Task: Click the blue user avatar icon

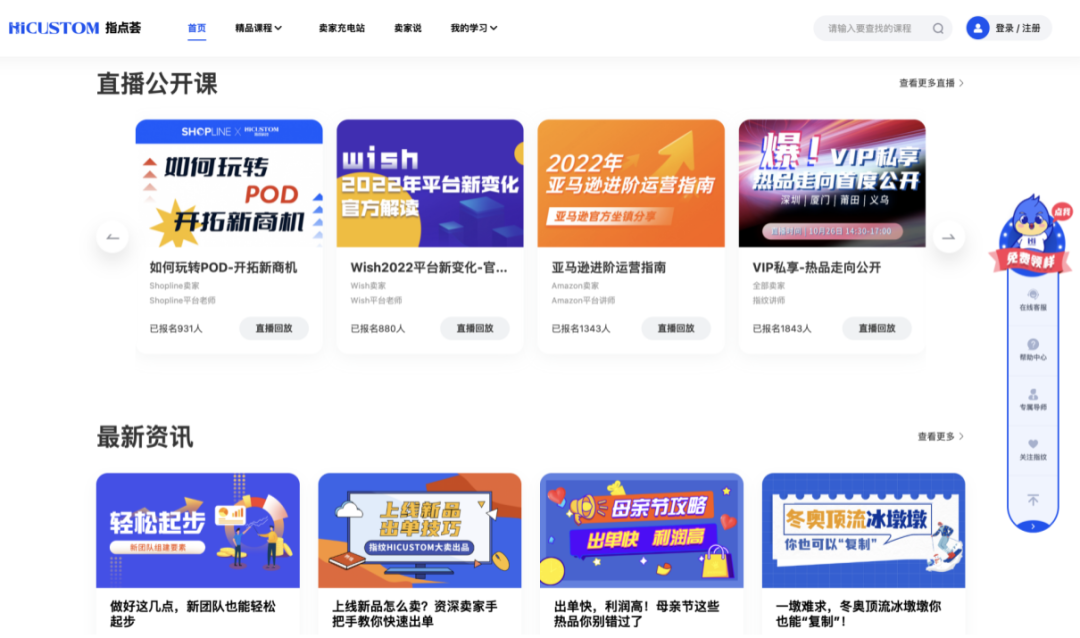Action: click(x=977, y=28)
